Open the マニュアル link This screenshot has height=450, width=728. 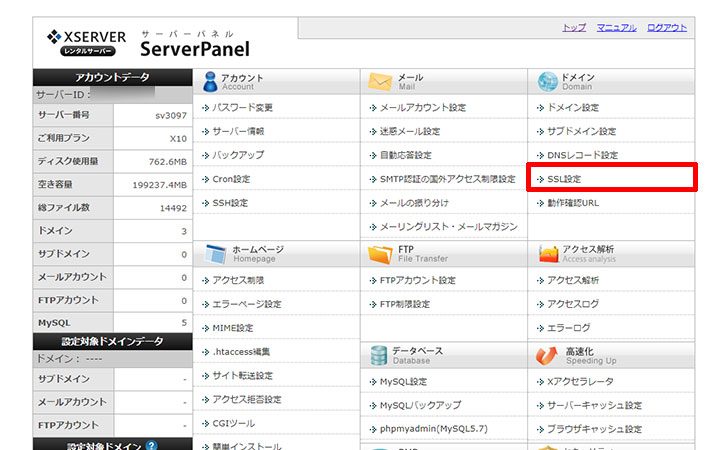click(617, 27)
